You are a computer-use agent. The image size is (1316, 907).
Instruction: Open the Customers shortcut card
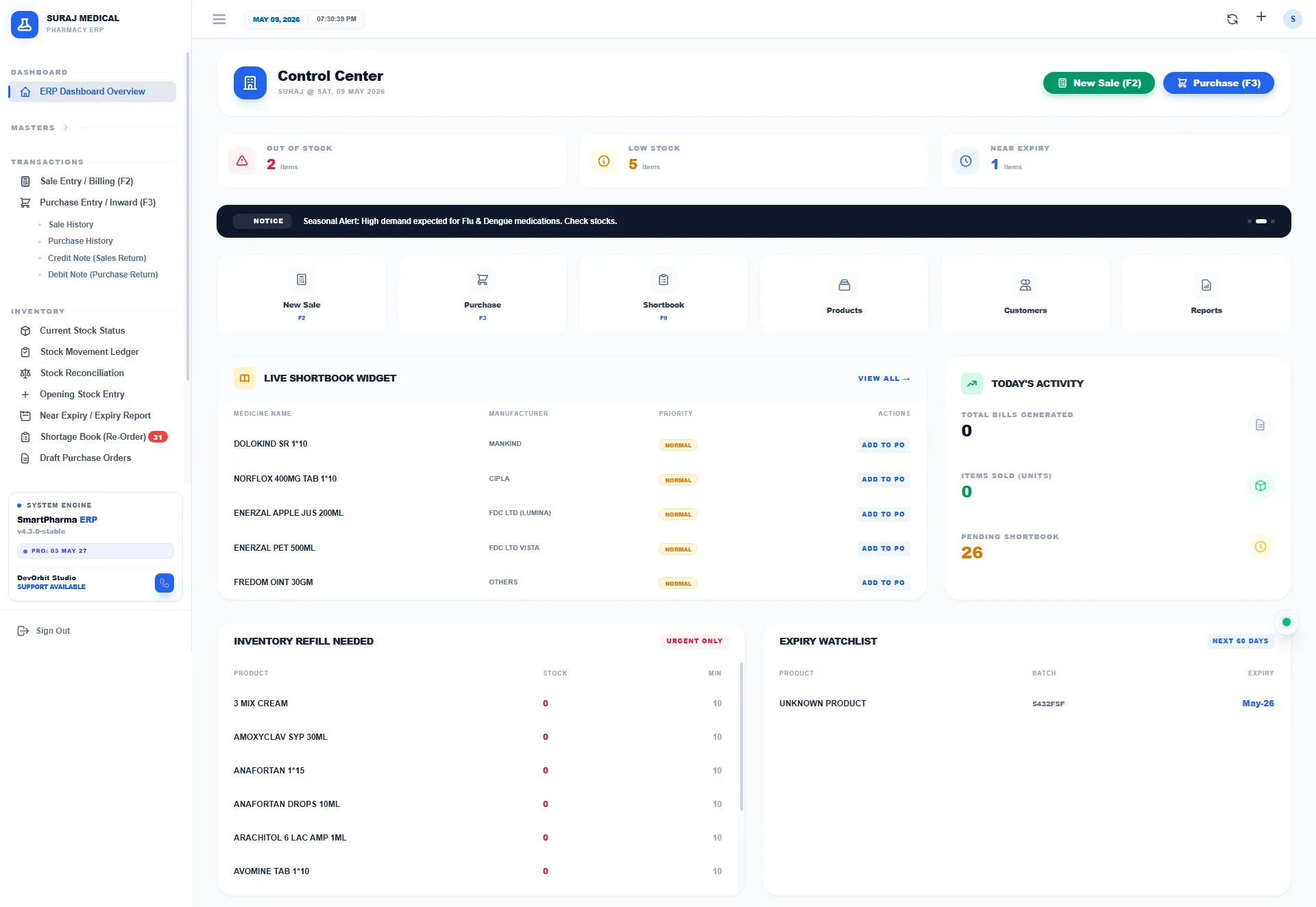(1025, 294)
